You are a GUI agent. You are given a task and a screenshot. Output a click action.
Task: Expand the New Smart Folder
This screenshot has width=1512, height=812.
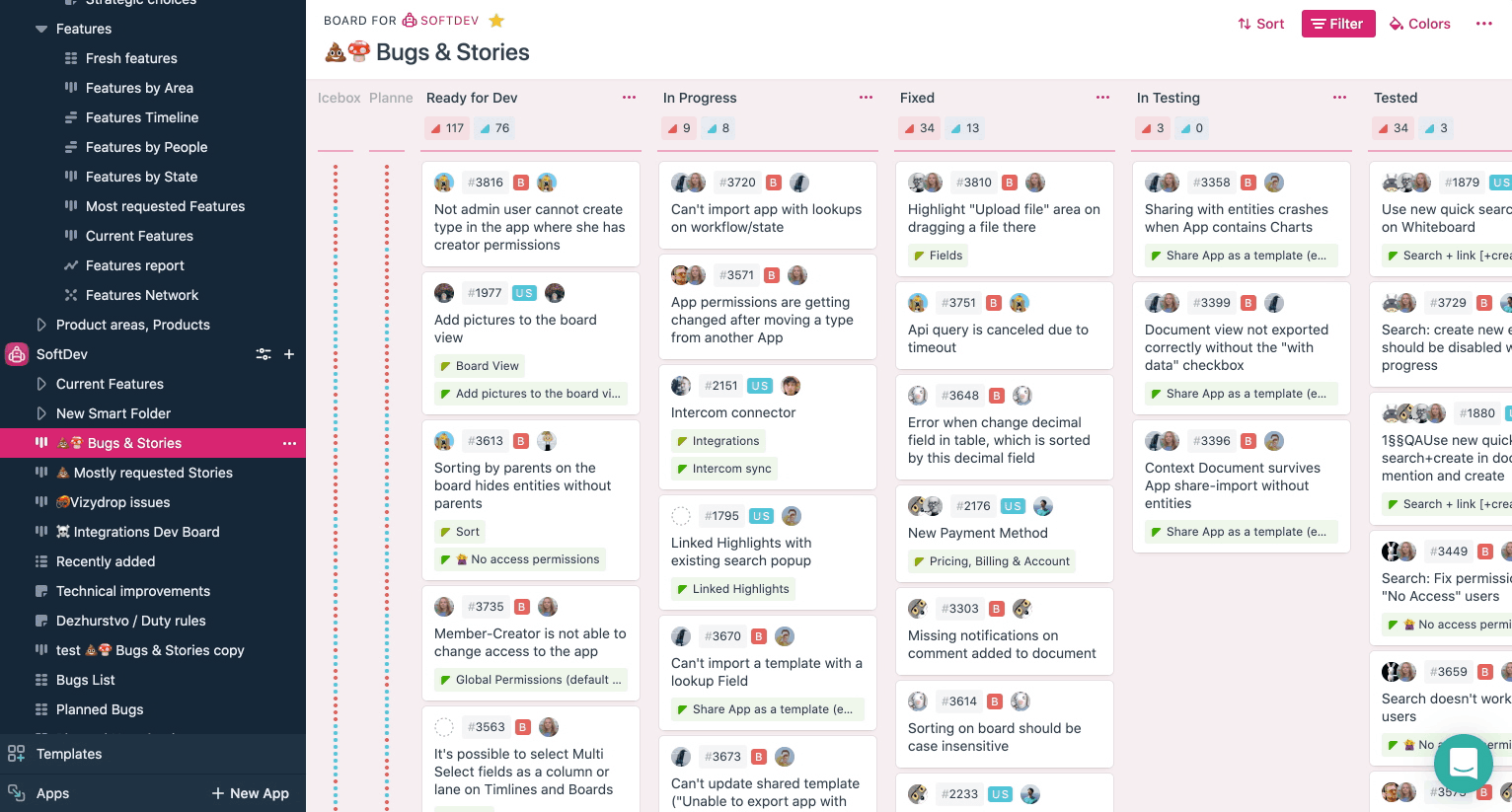point(41,413)
